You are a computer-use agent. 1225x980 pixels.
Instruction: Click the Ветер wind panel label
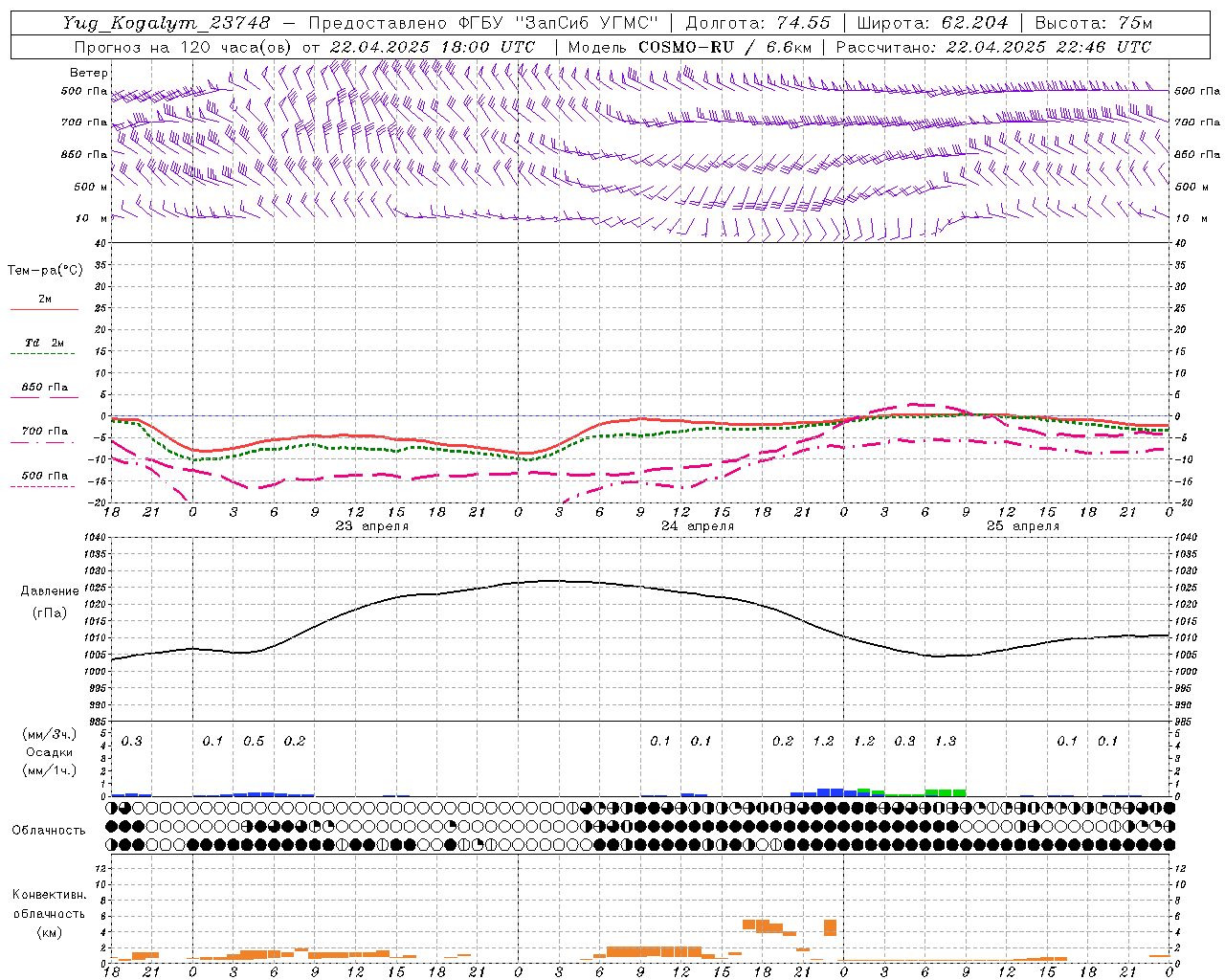[x=88, y=73]
